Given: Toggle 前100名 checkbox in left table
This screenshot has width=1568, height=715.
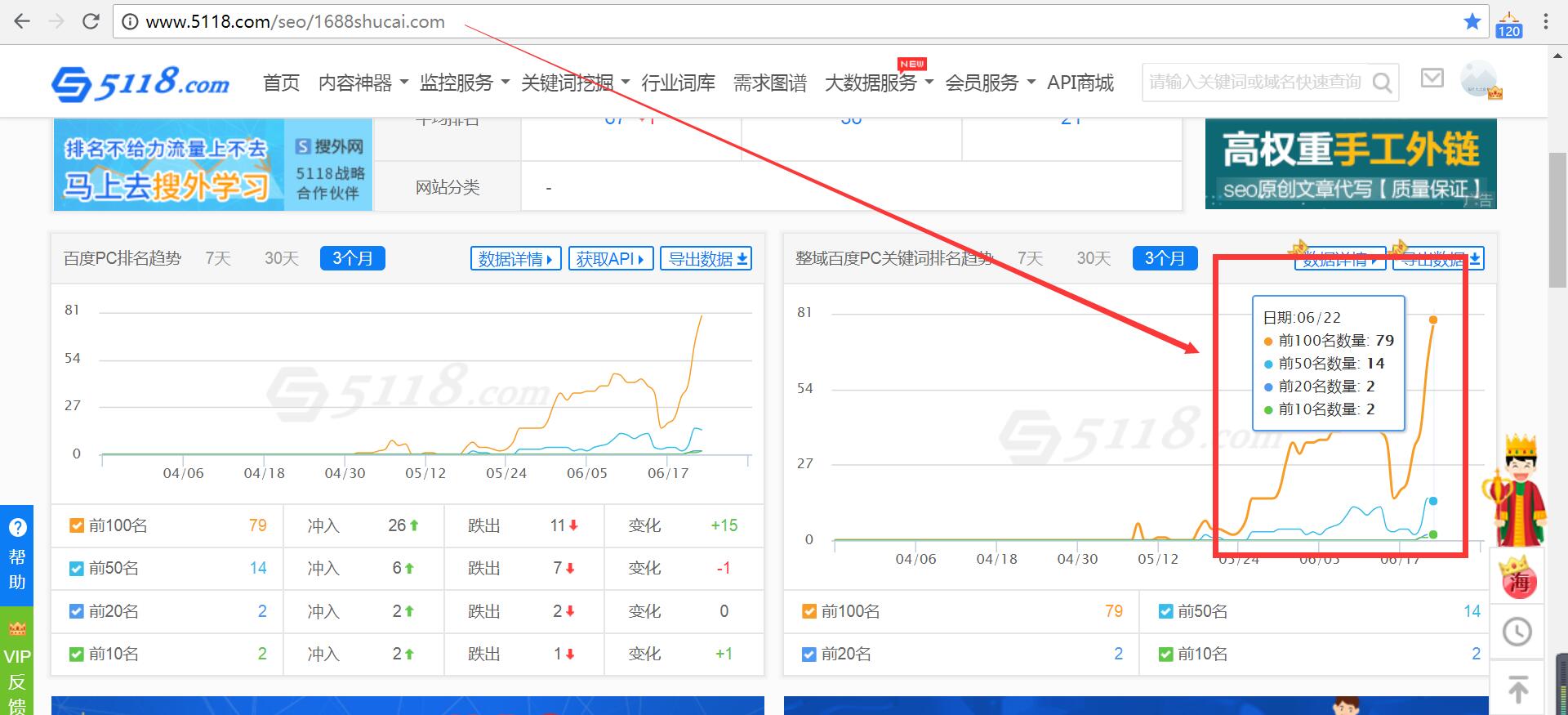Looking at the screenshot, I should click(x=77, y=525).
